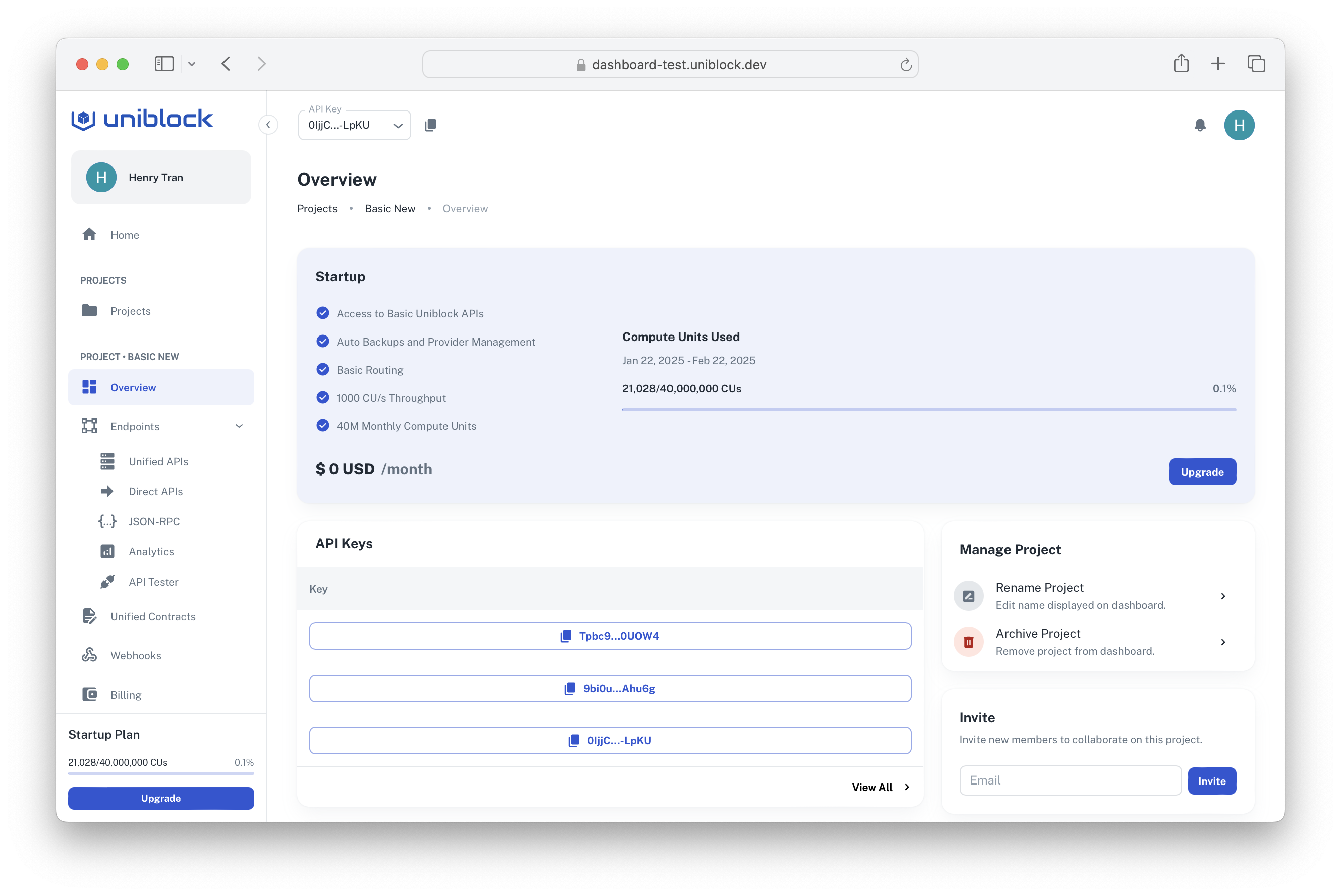
Task: Open Unified Contracts in sidebar
Action: tap(153, 617)
